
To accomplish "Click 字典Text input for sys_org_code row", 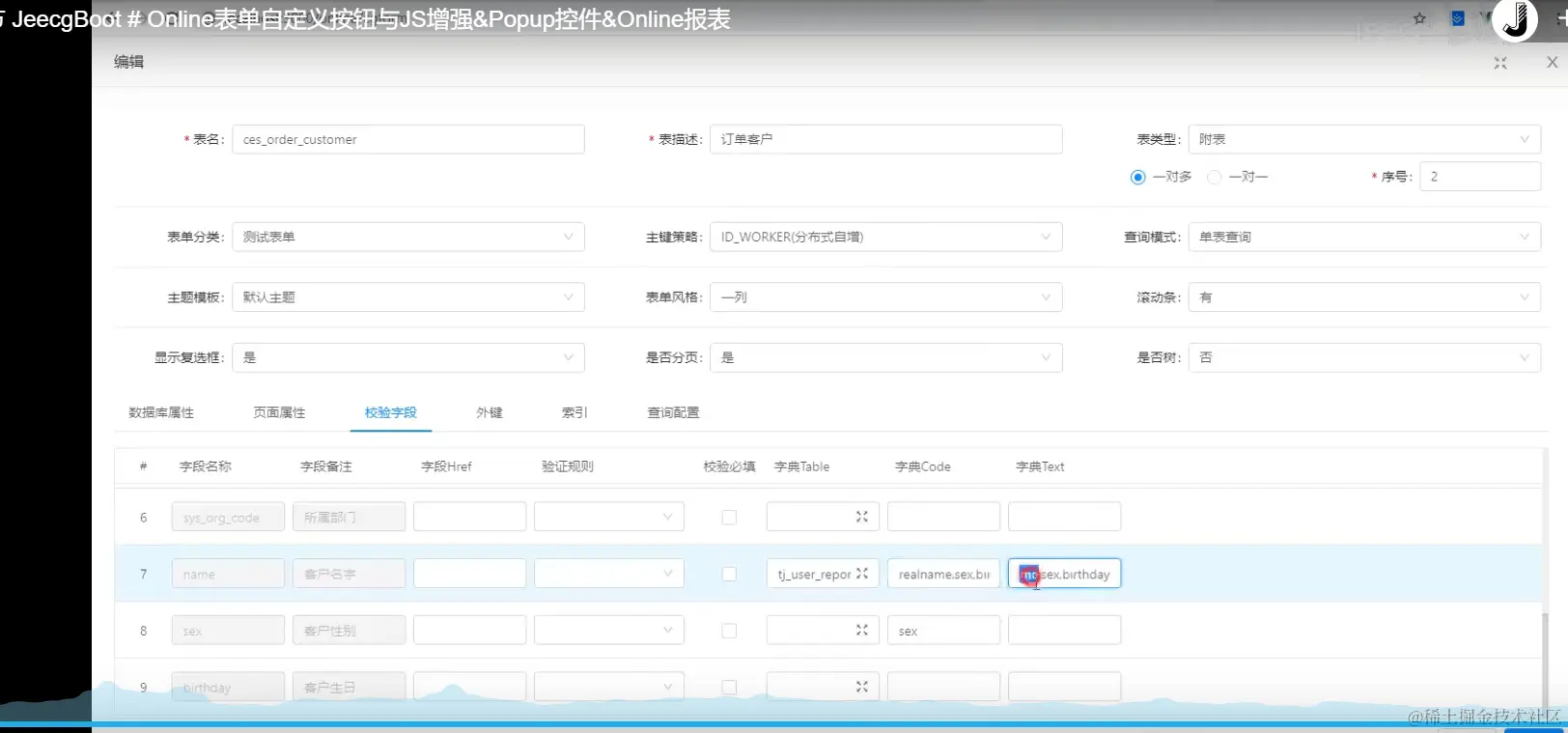I will 1064,517.
